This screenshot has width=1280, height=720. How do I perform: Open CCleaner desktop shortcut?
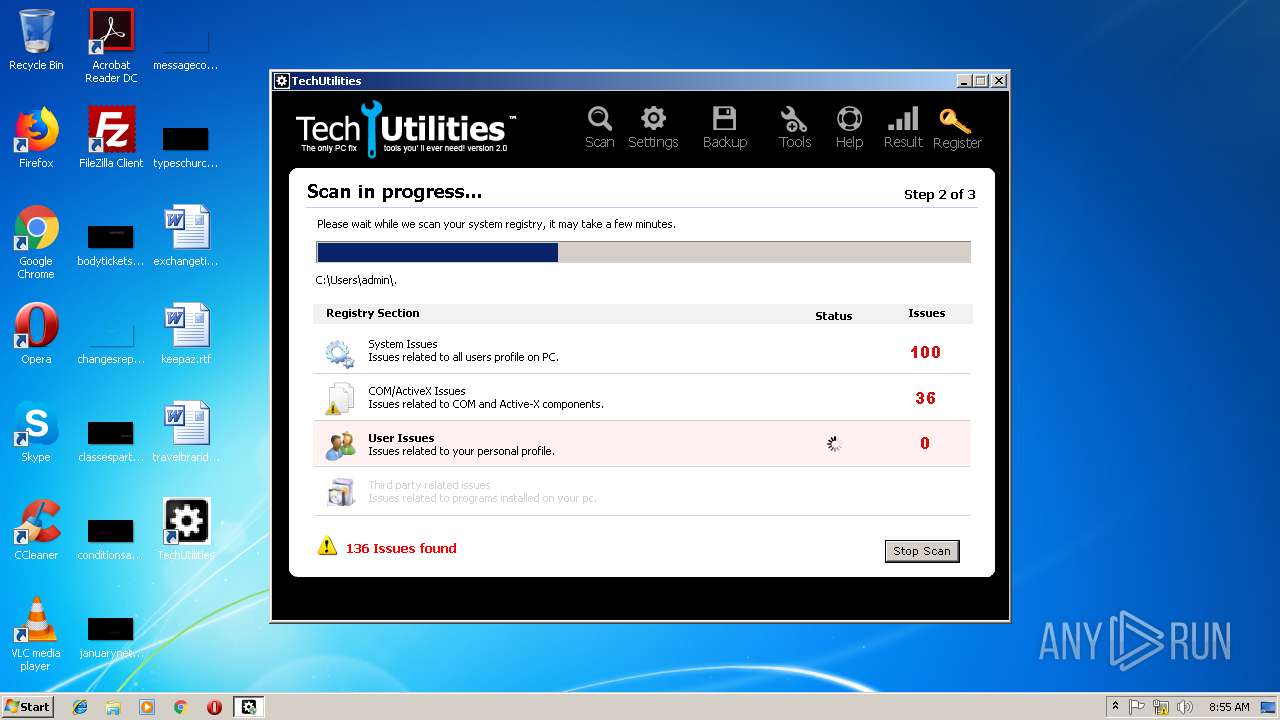36,530
